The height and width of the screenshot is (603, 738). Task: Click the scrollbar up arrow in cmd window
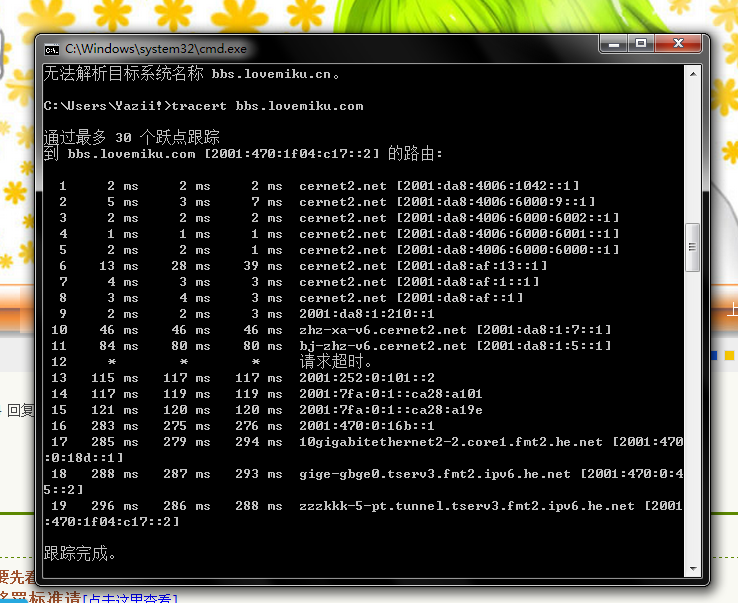693,74
